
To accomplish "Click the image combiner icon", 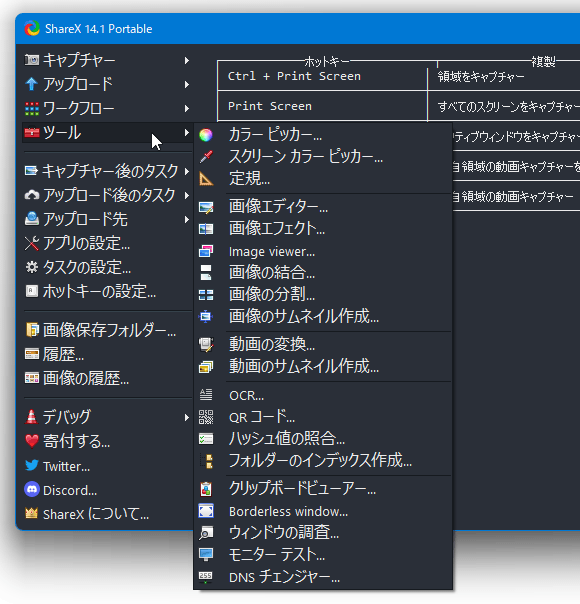I will pyautogui.click(x=206, y=272).
